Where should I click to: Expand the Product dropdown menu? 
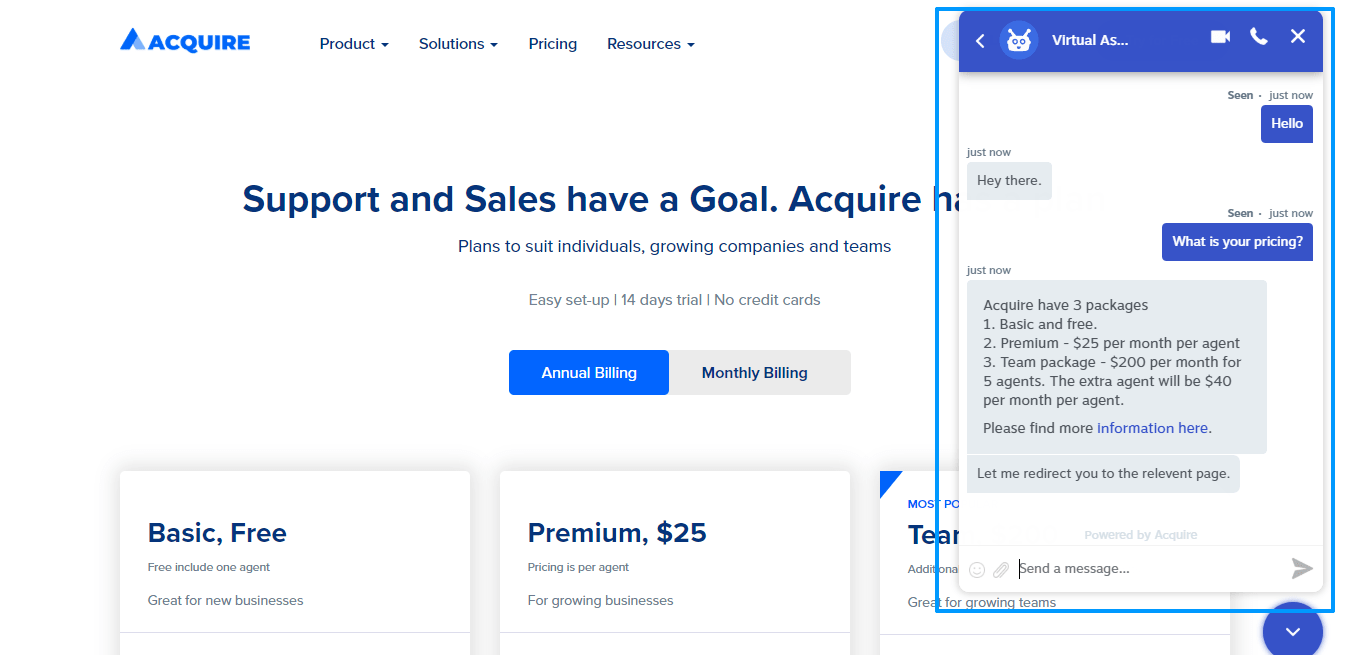pos(354,44)
